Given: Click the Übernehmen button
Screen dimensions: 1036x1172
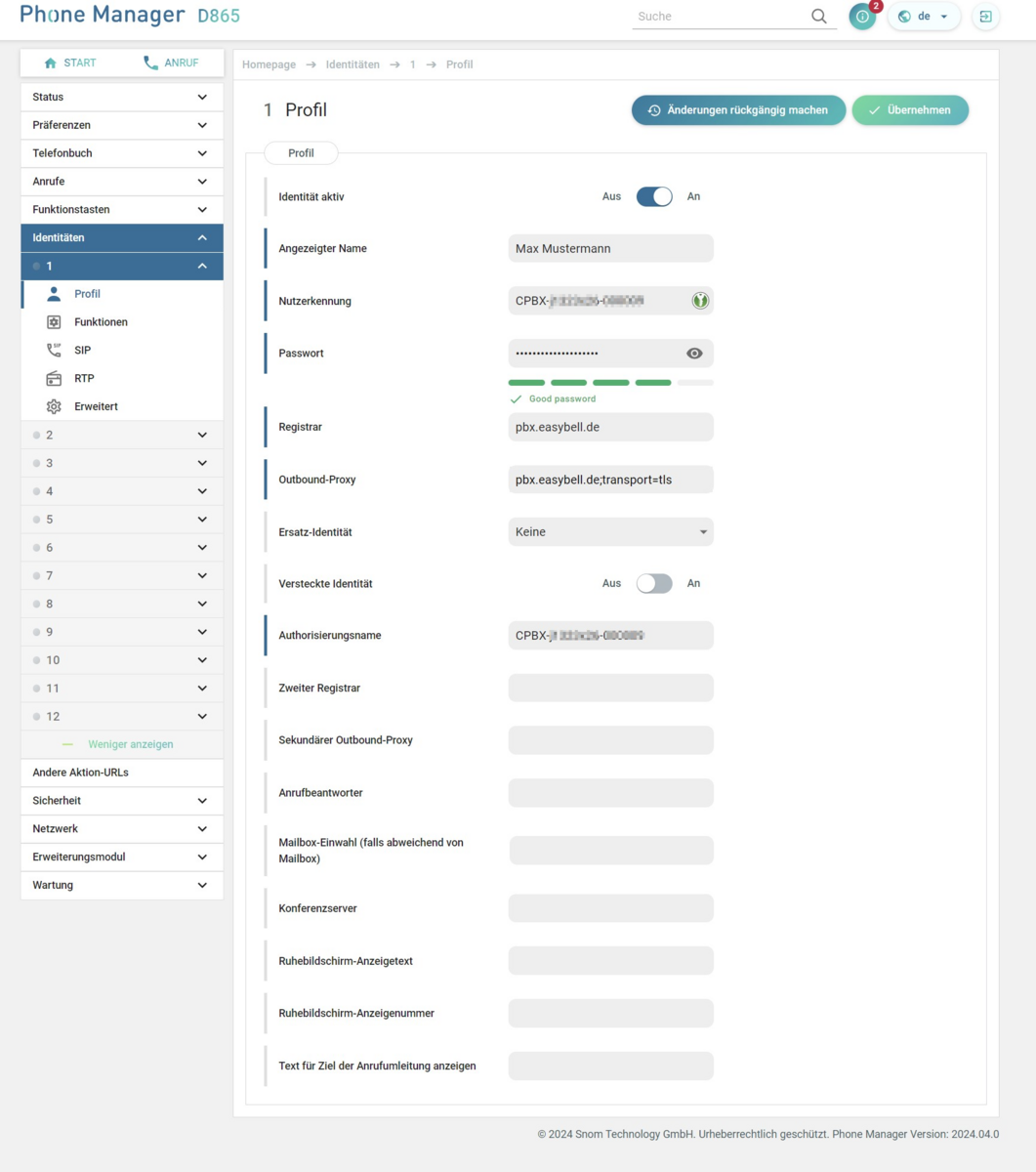Looking at the screenshot, I should (909, 110).
